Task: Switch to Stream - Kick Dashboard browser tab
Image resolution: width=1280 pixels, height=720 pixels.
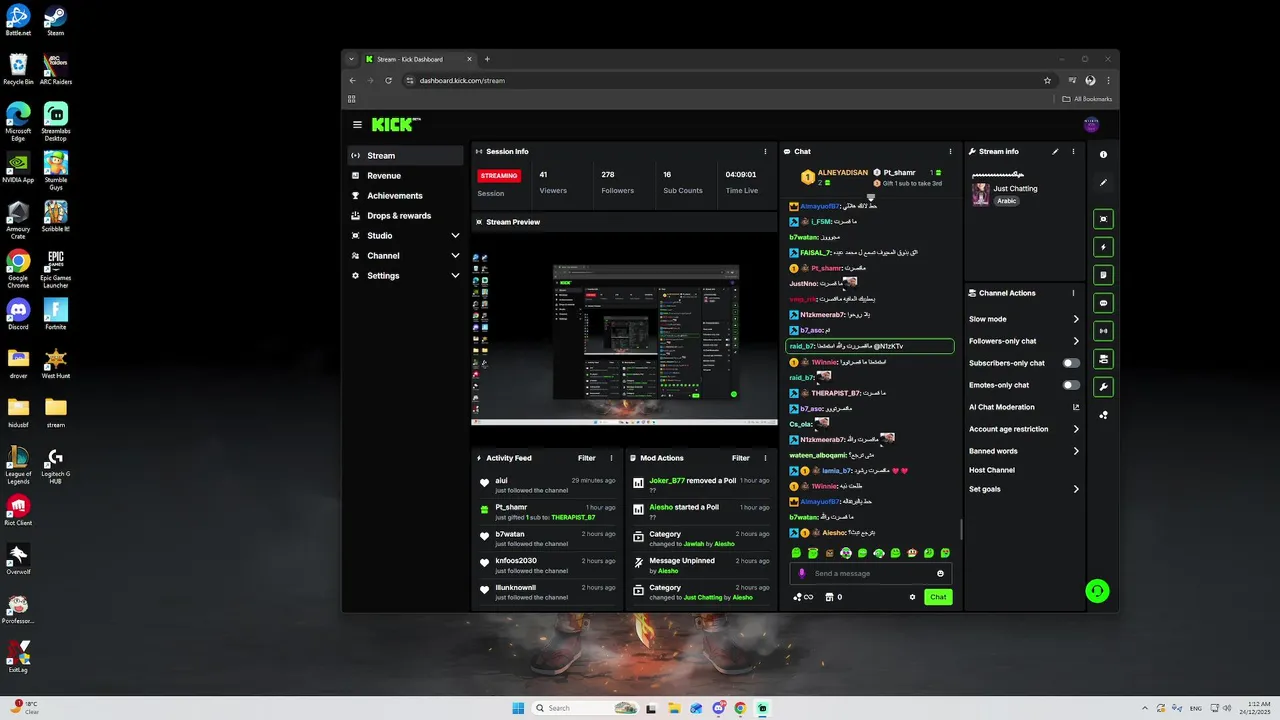Action: click(x=418, y=59)
